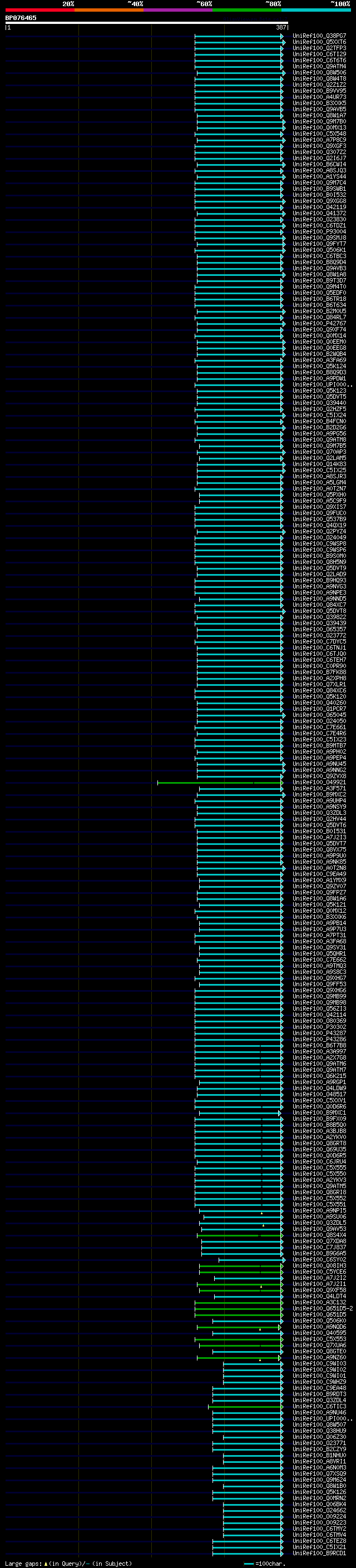The width and height of the screenshot is (356, 1568).
Task: Click the purple ~60% identity legend bar
Action: tap(177, 10)
